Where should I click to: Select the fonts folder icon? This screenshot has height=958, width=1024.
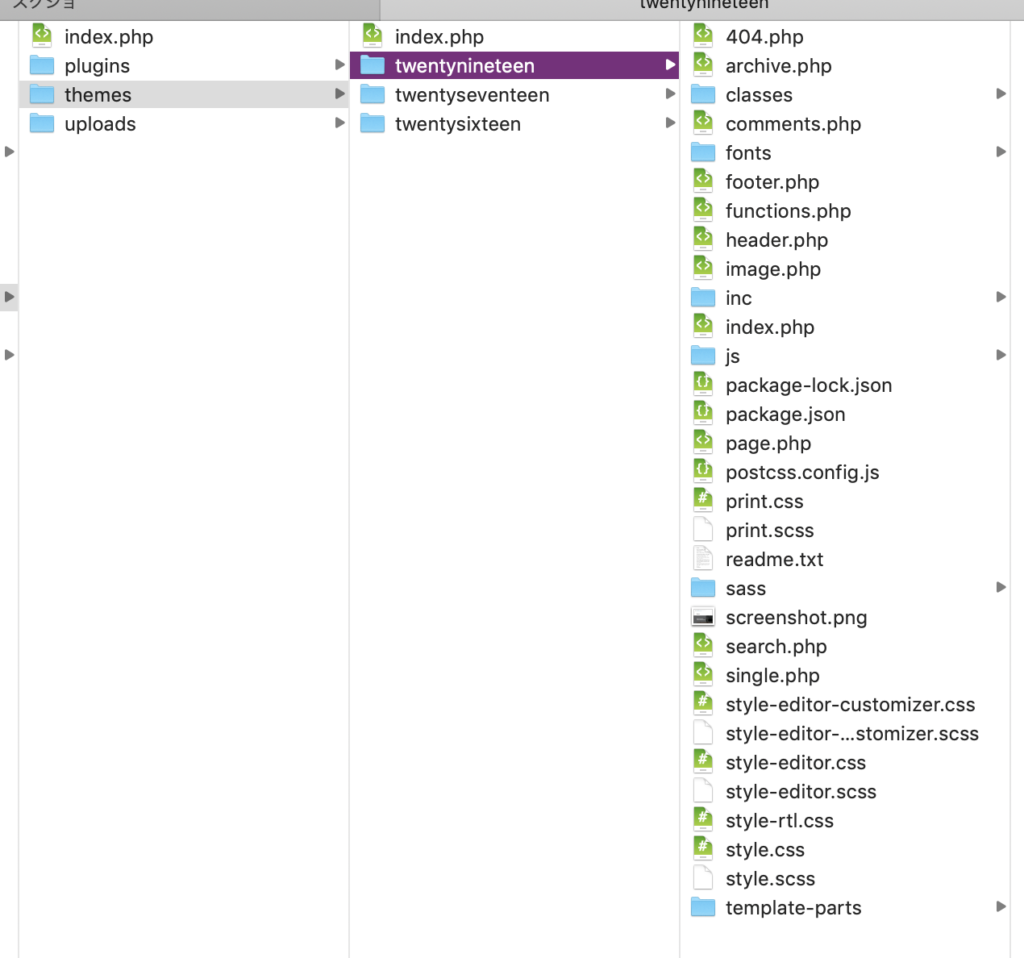[x=703, y=152]
